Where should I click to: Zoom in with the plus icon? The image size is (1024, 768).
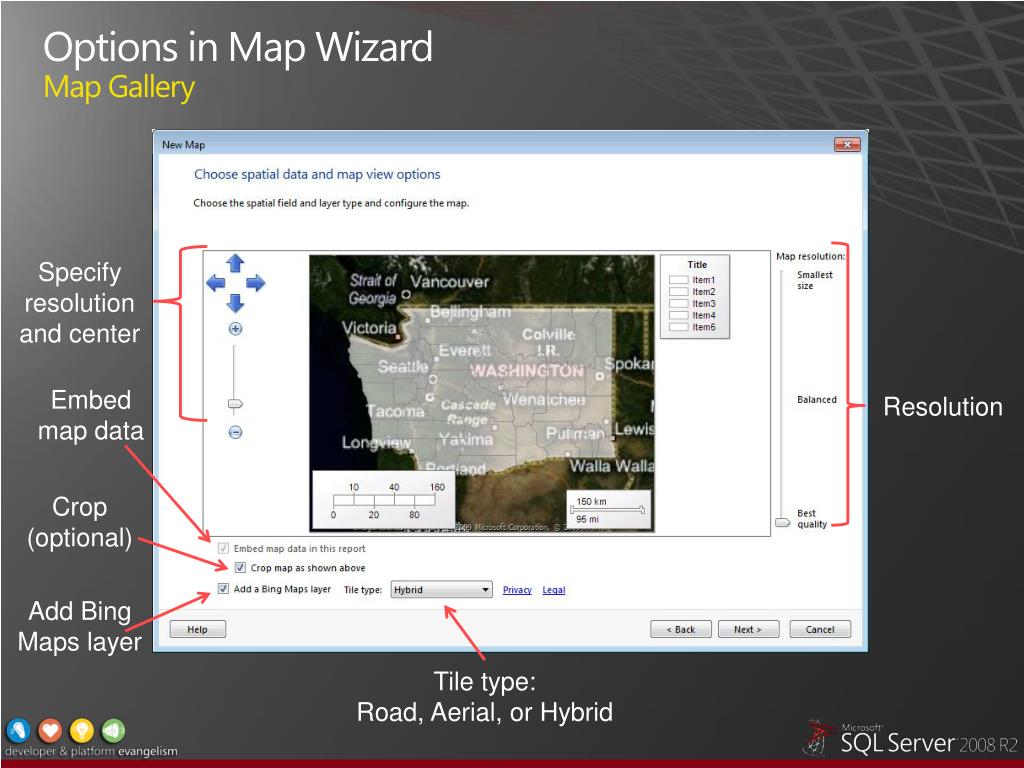coord(235,328)
